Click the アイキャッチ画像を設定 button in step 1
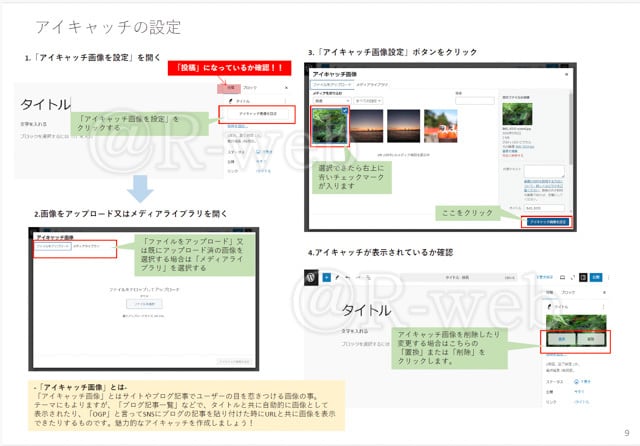 click(x=257, y=114)
